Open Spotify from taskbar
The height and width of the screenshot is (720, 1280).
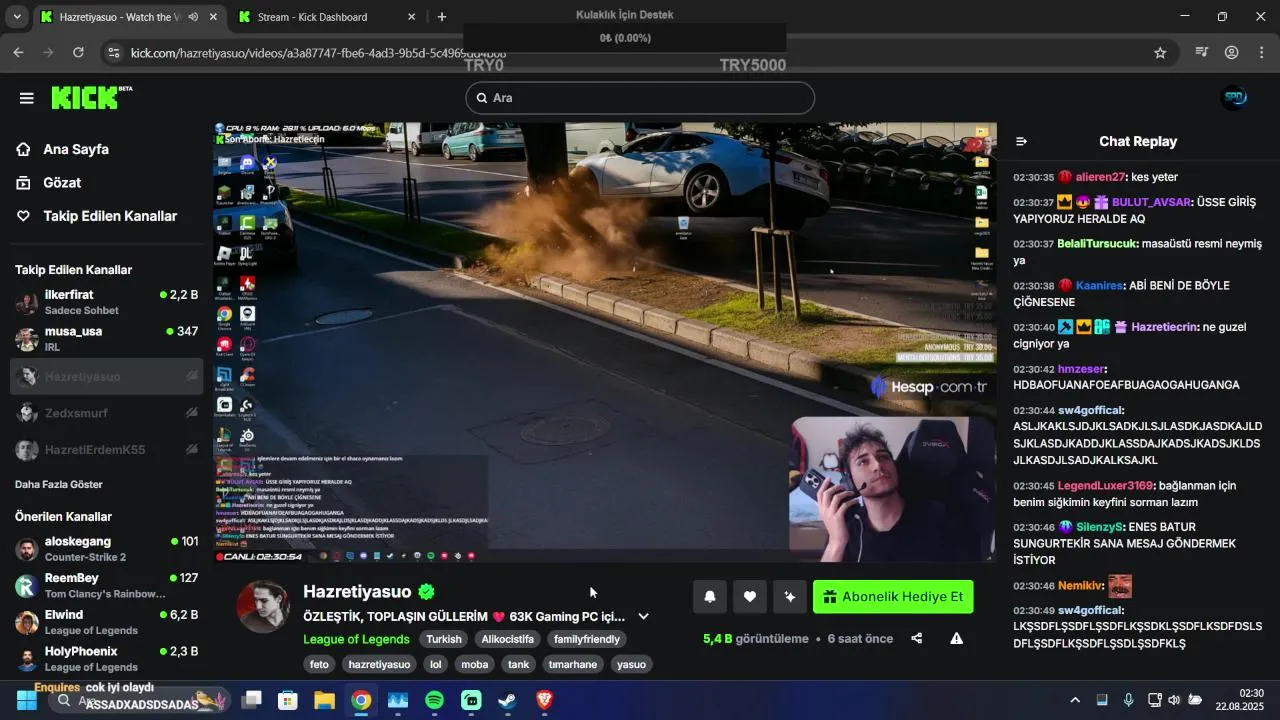(434, 700)
